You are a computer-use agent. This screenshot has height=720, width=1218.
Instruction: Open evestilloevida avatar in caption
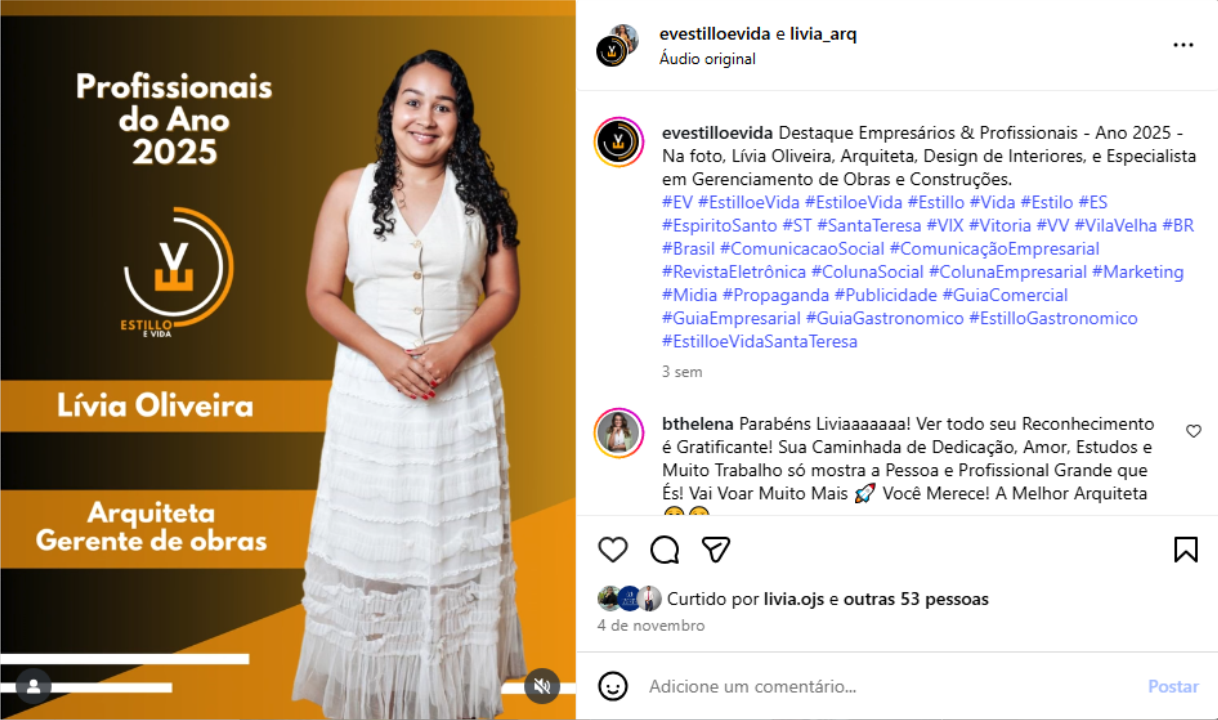(618, 142)
